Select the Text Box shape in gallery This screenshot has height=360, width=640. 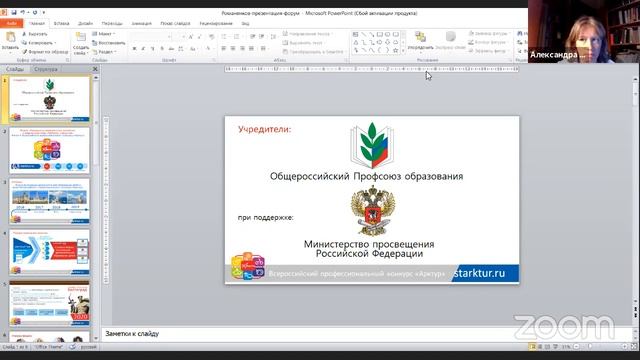(356, 34)
